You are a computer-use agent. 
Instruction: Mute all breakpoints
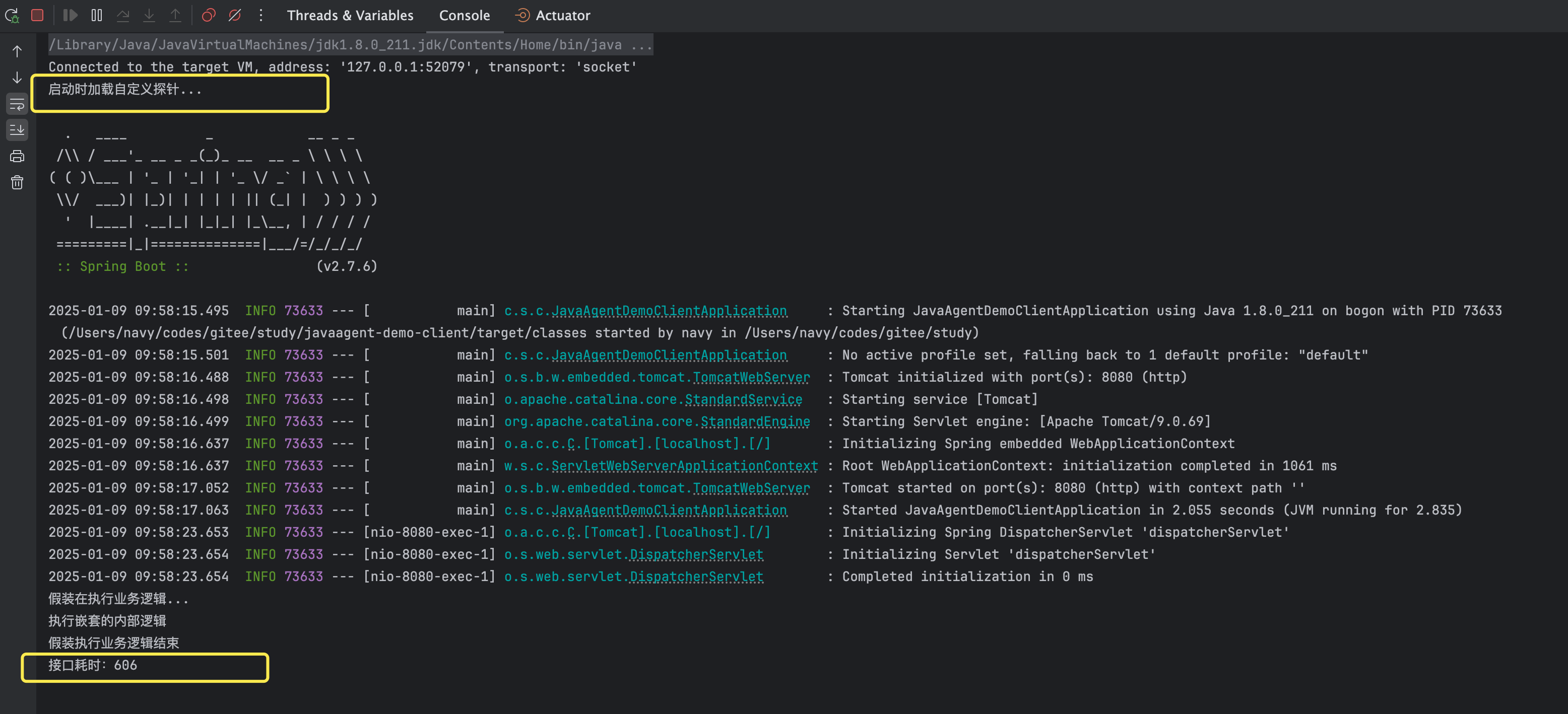pos(235,15)
